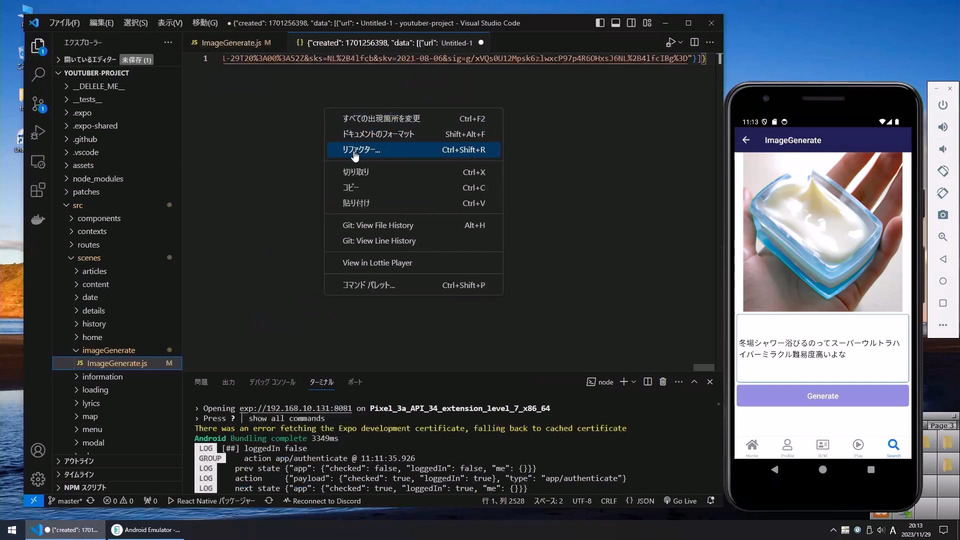Open the Extensions view
This screenshot has width=960, height=540.
[38, 190]
